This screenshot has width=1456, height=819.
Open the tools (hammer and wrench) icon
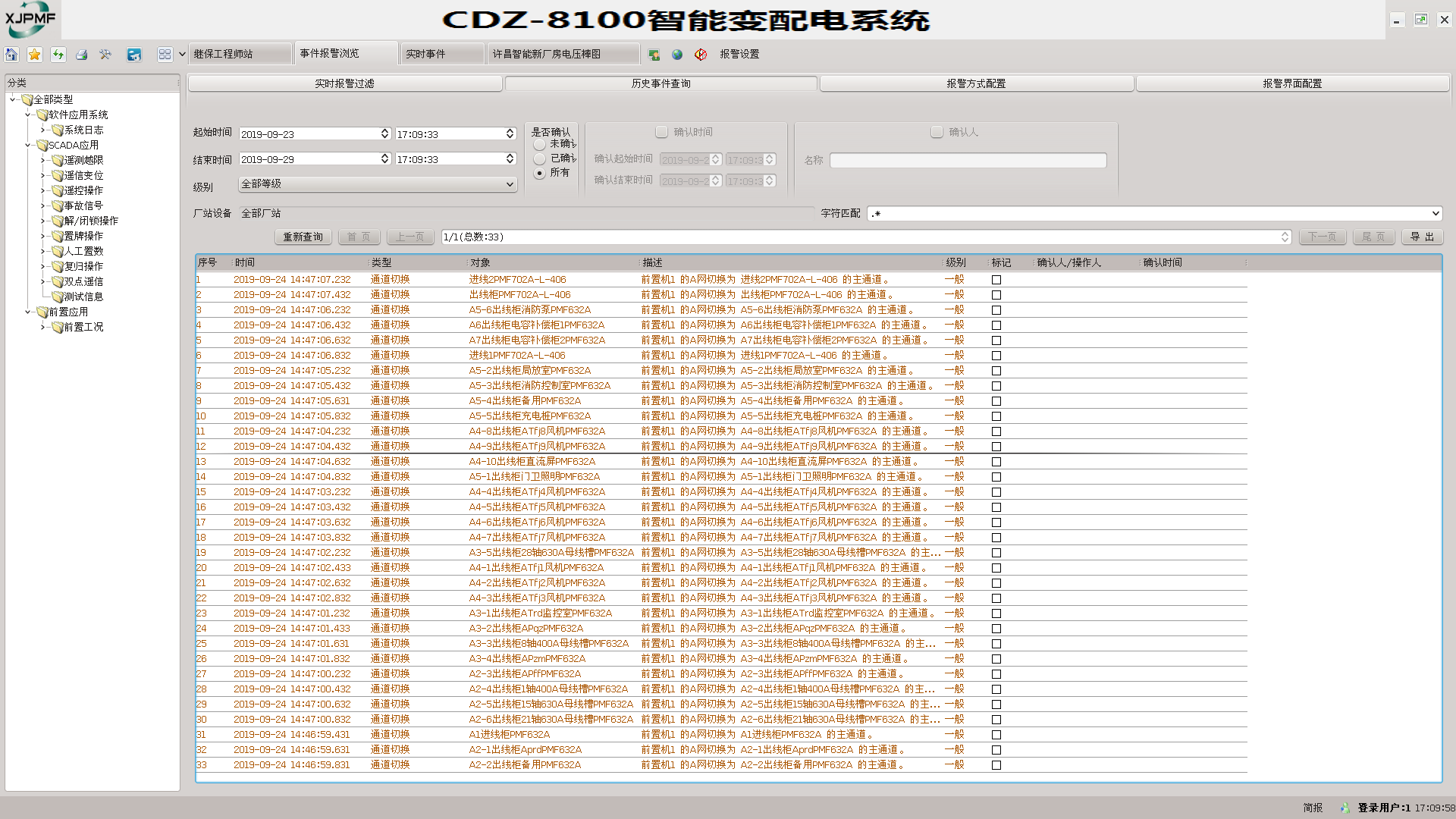[x=105, y=55]
